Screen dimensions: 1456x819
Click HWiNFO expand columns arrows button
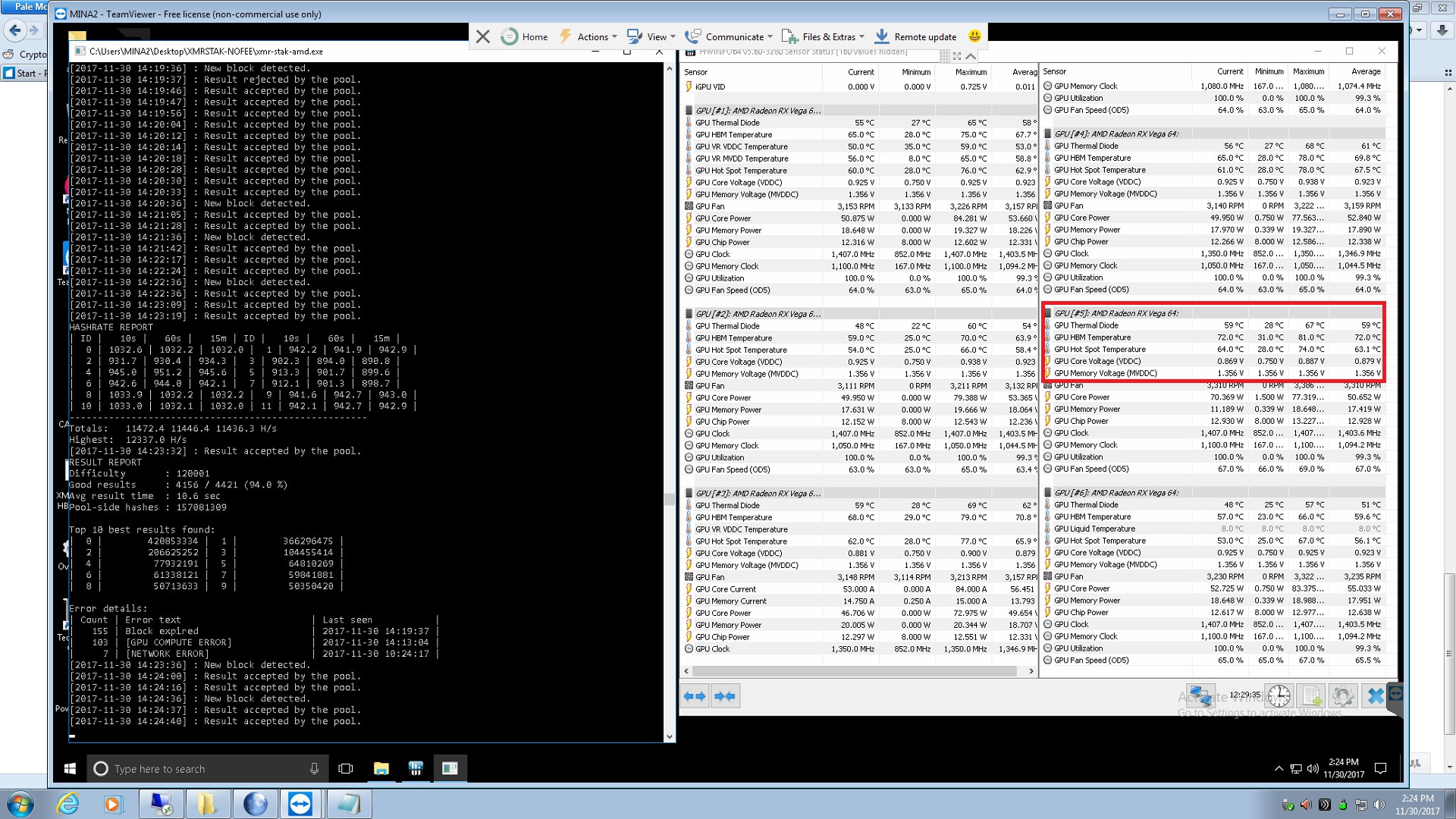695,696
